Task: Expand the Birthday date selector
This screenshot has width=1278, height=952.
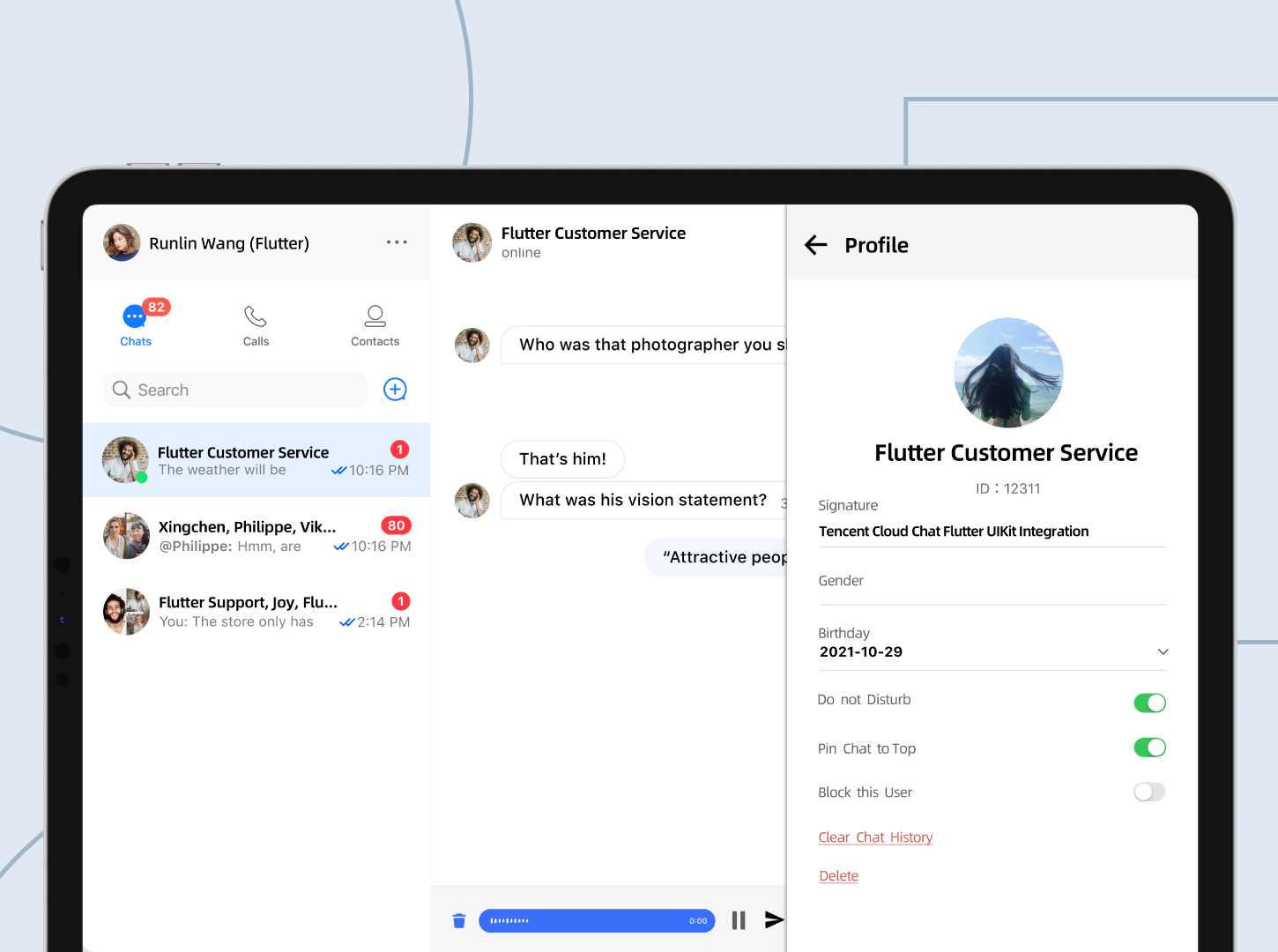Action: [1163, 651]
